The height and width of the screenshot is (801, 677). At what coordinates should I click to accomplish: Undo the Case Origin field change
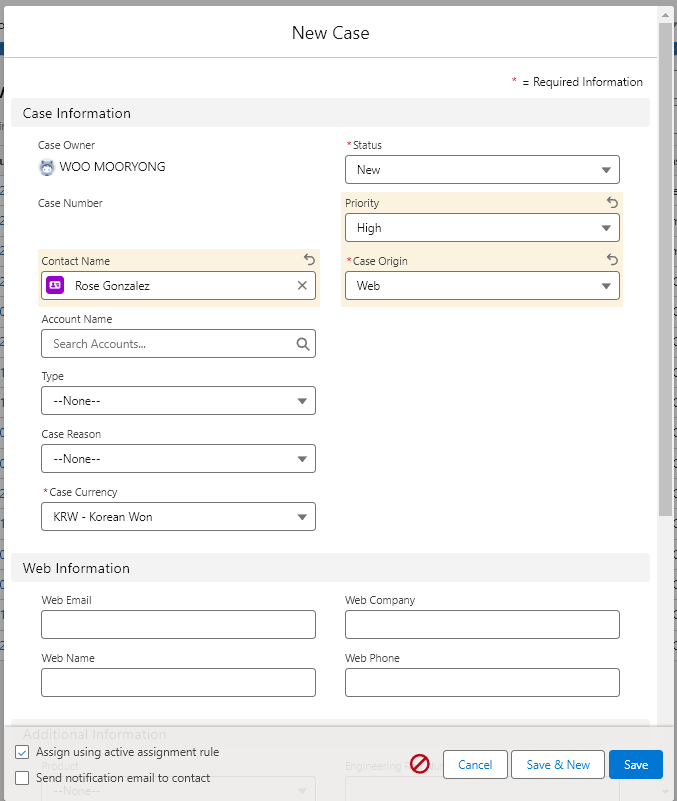[x=613, y=260]
